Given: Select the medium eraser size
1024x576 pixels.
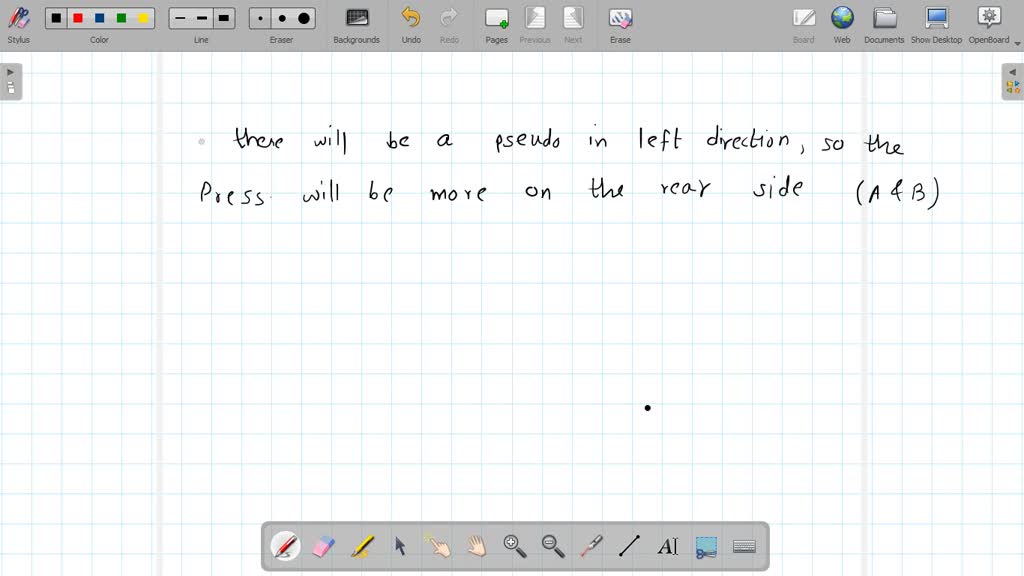Looking at the screenshot, I should click(282, 18).
